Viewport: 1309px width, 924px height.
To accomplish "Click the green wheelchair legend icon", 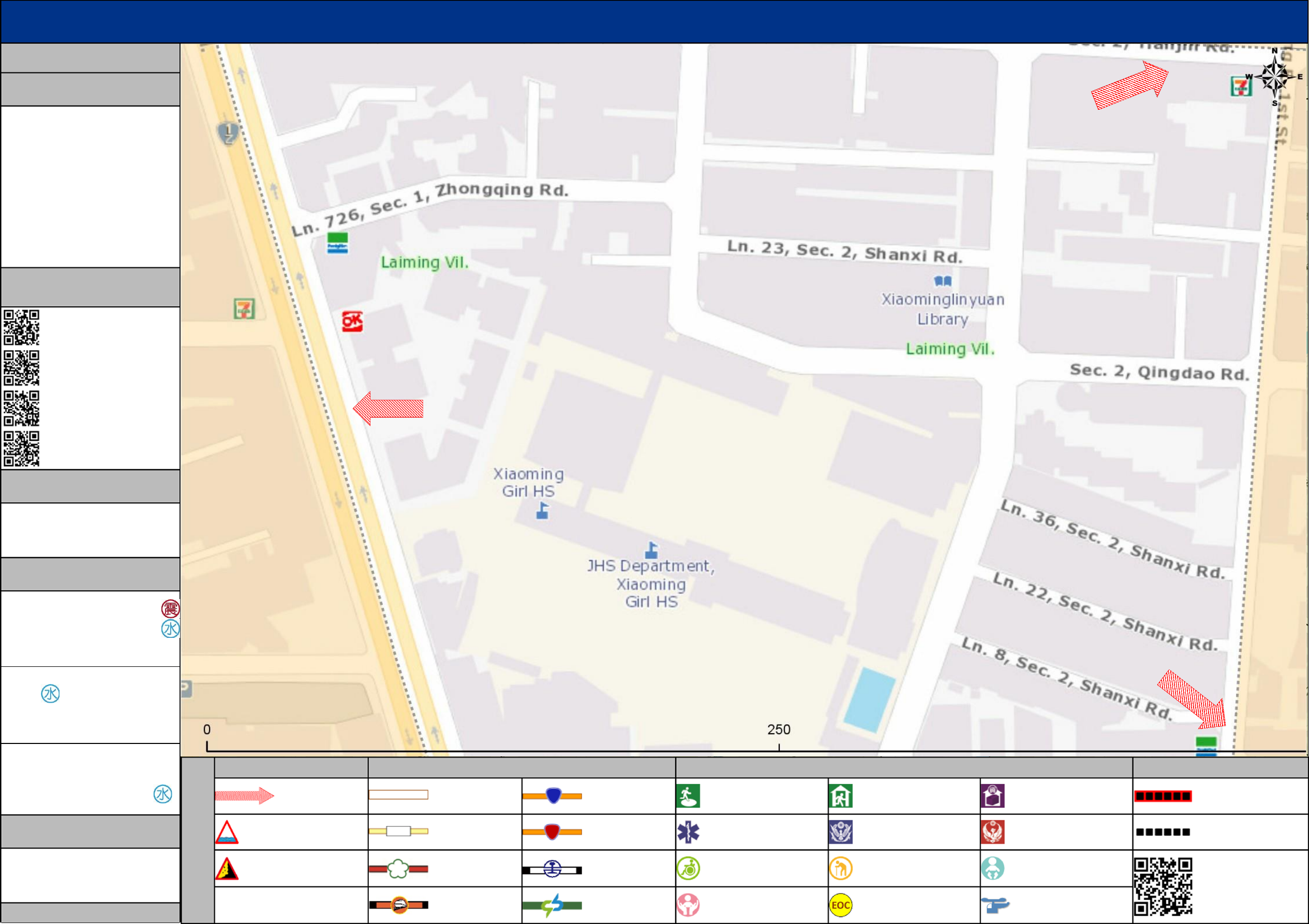I will pyautogui.click(x=688, y=869).
